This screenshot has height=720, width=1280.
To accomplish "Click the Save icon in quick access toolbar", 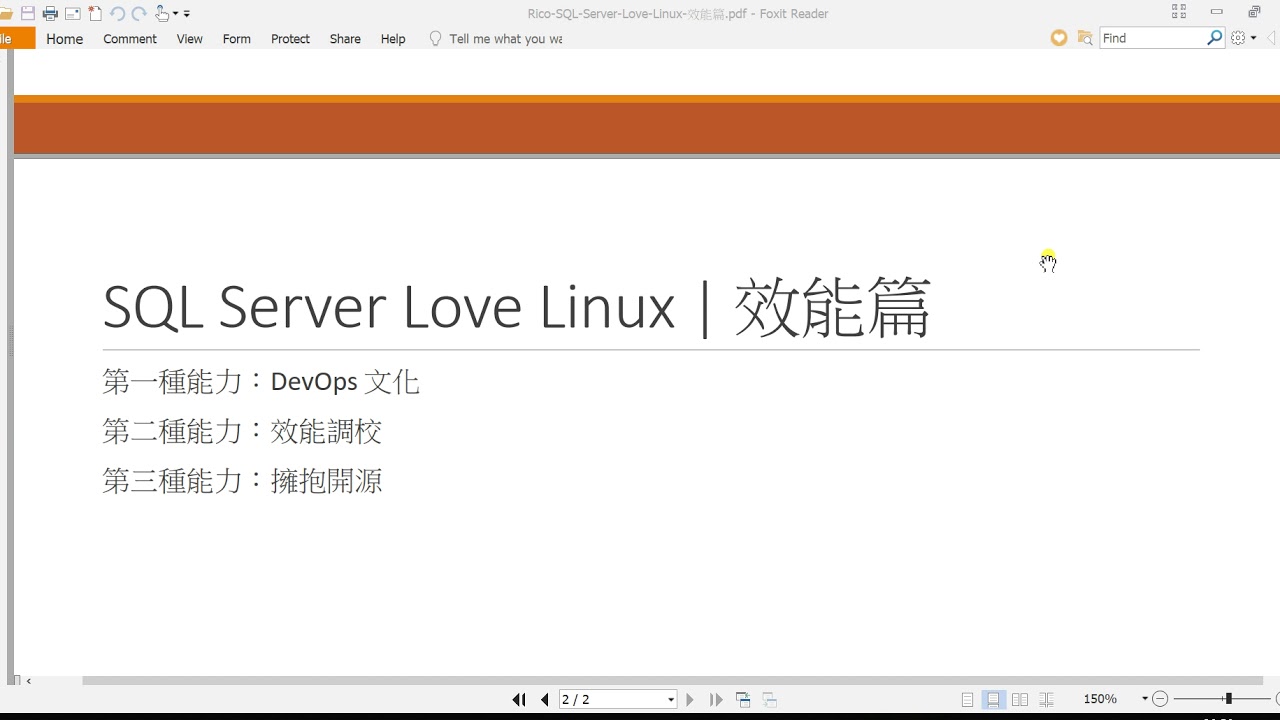I will (28, 14).
